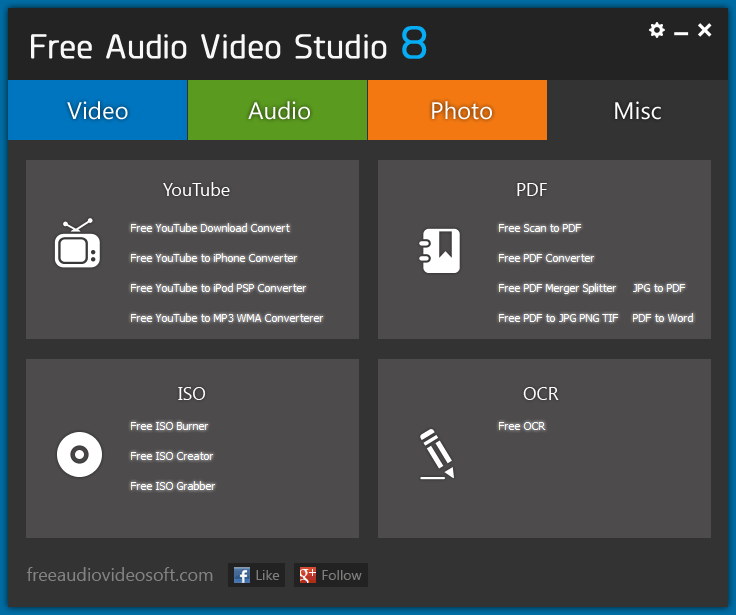This screenshot has width=736, height=615.
Task: Launch Free OCR
Action: tap(522, 426)
